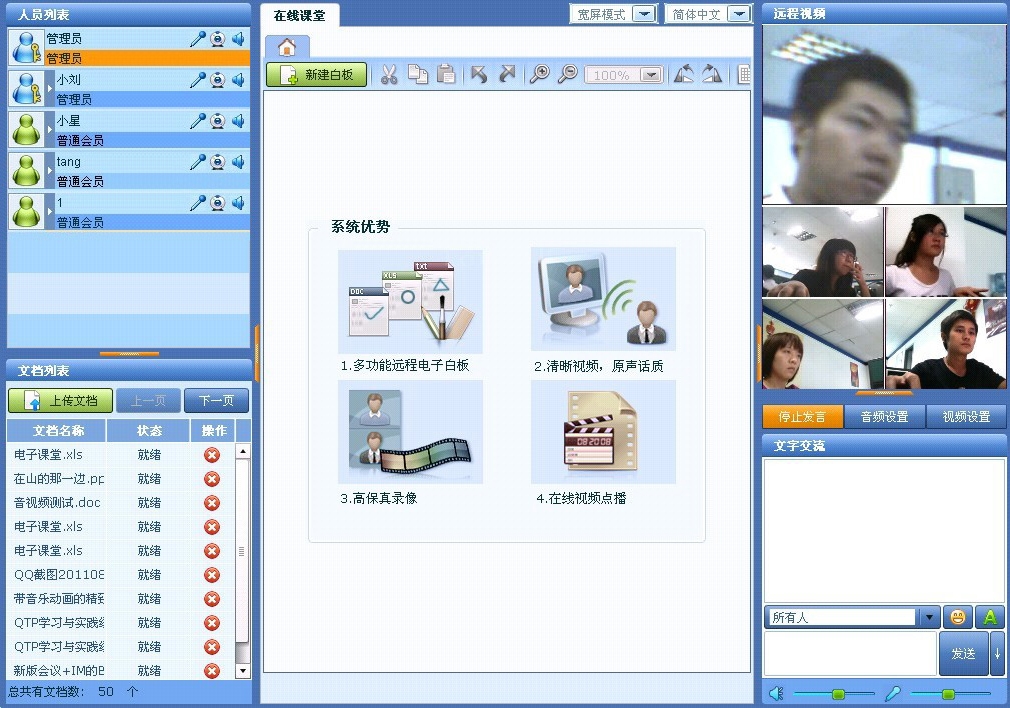Open the 音频设置 audio settings tab
Image resolution: width=1010 pixels, height=708 pixels.
click(x=885, y=417)
